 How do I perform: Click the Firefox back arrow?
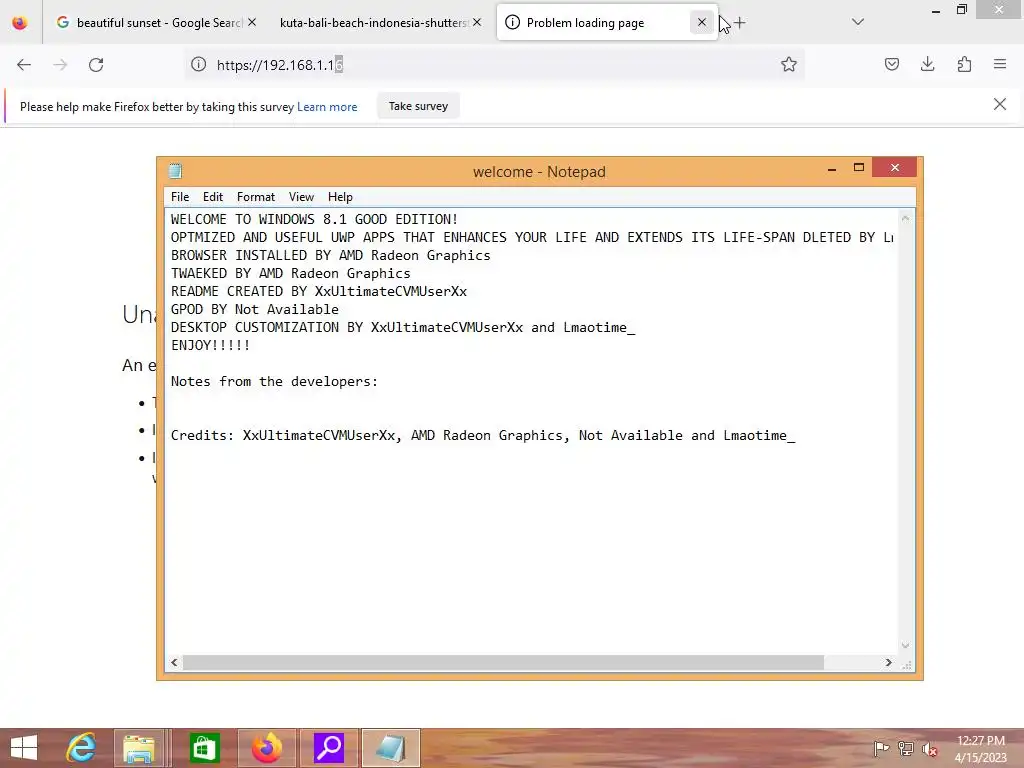(24, 65)
